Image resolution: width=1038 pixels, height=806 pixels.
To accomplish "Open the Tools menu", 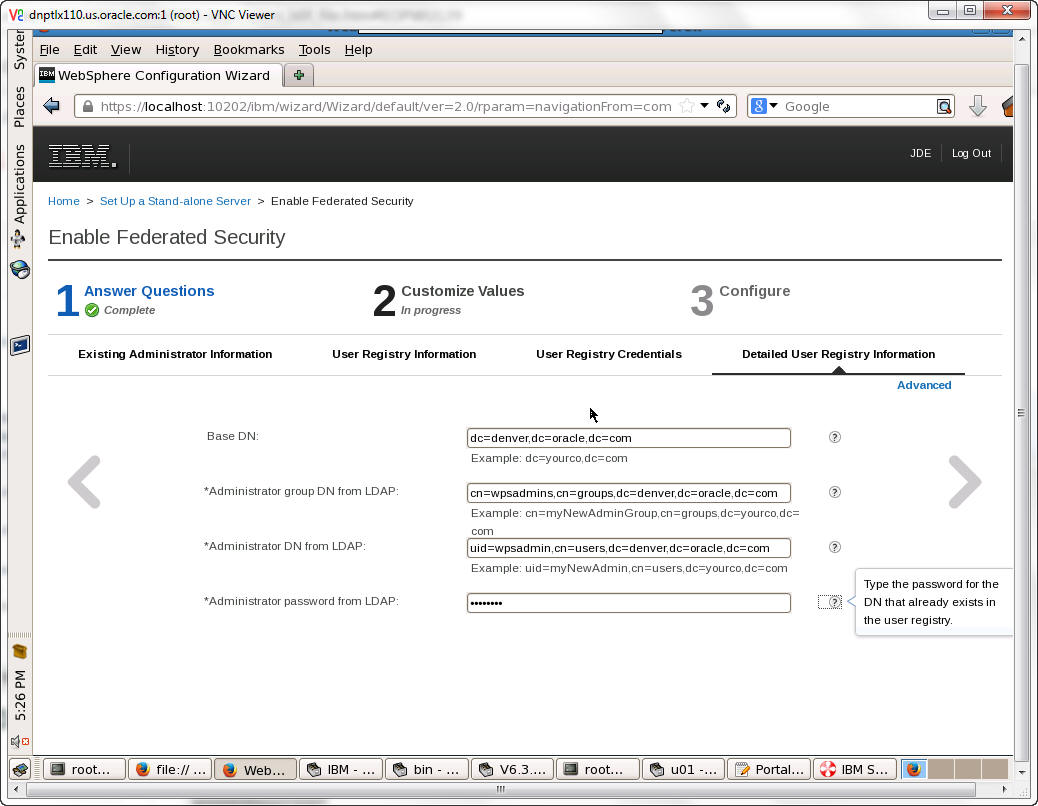I will (314, 50).
